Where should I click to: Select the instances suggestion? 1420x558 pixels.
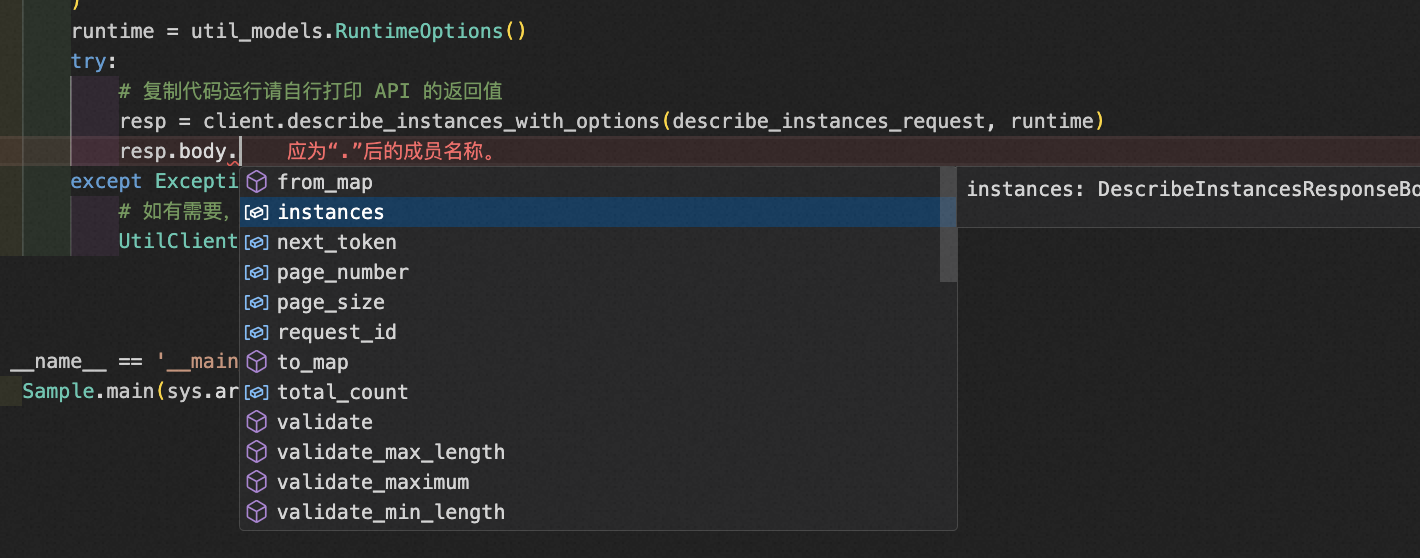[330, 212]
